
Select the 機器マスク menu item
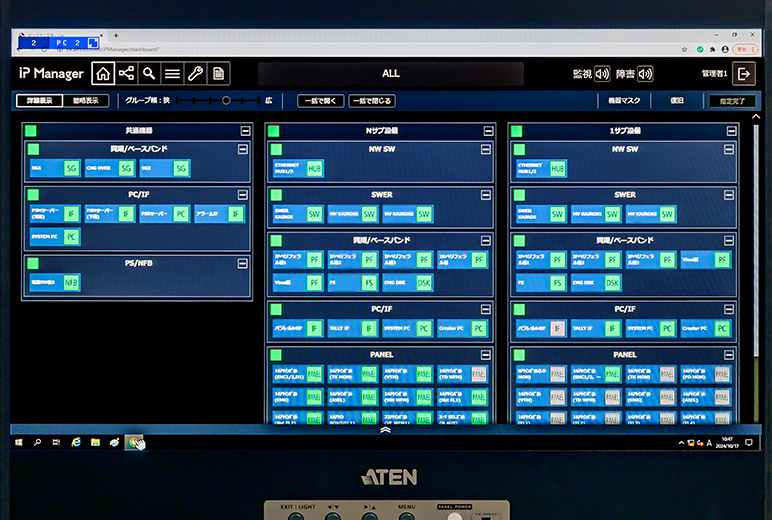coord(623,101)
